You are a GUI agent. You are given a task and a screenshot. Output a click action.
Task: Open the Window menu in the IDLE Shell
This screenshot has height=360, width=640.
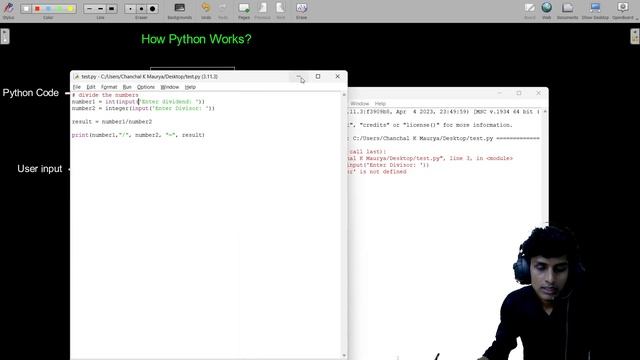coord(360,104)
